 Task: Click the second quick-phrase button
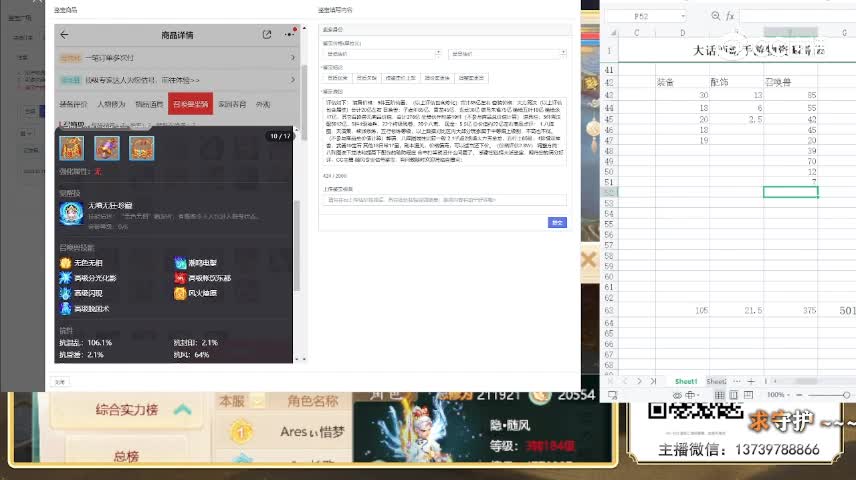(x=366, y=78)
